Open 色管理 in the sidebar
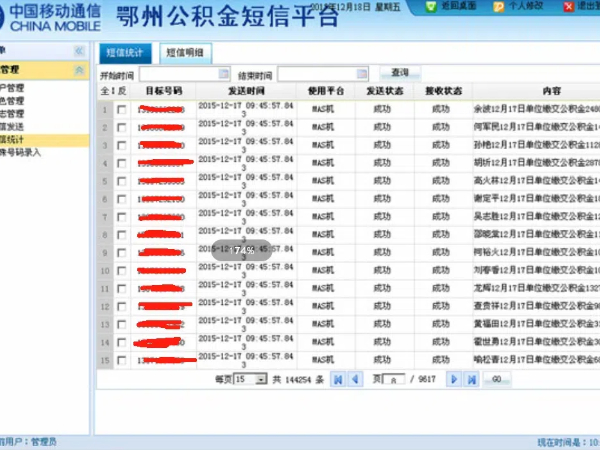The height and width of the screenshot is (450, 600). point(12,101)
